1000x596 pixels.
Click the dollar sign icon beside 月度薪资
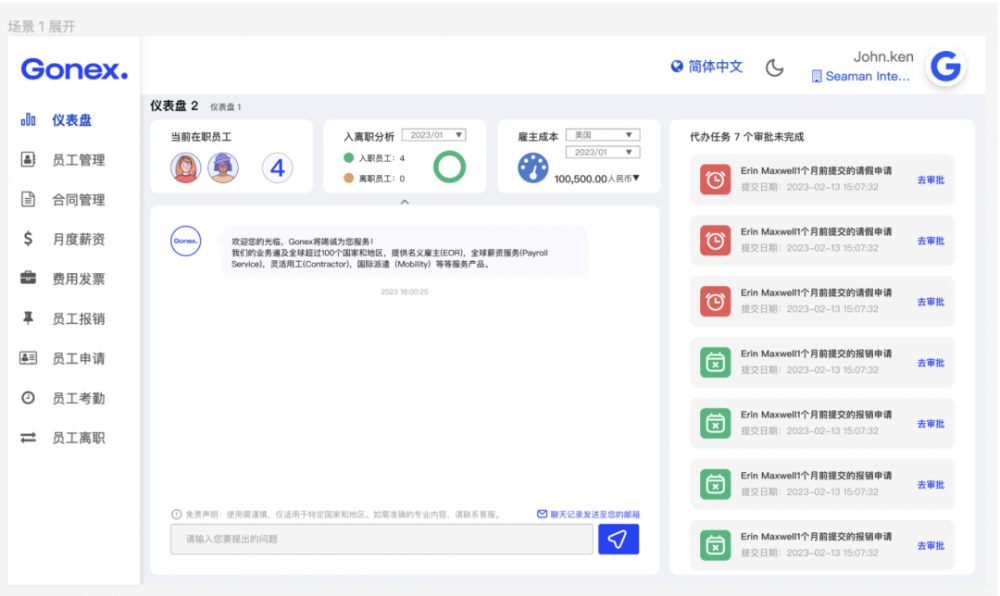(x=28, y=238)
